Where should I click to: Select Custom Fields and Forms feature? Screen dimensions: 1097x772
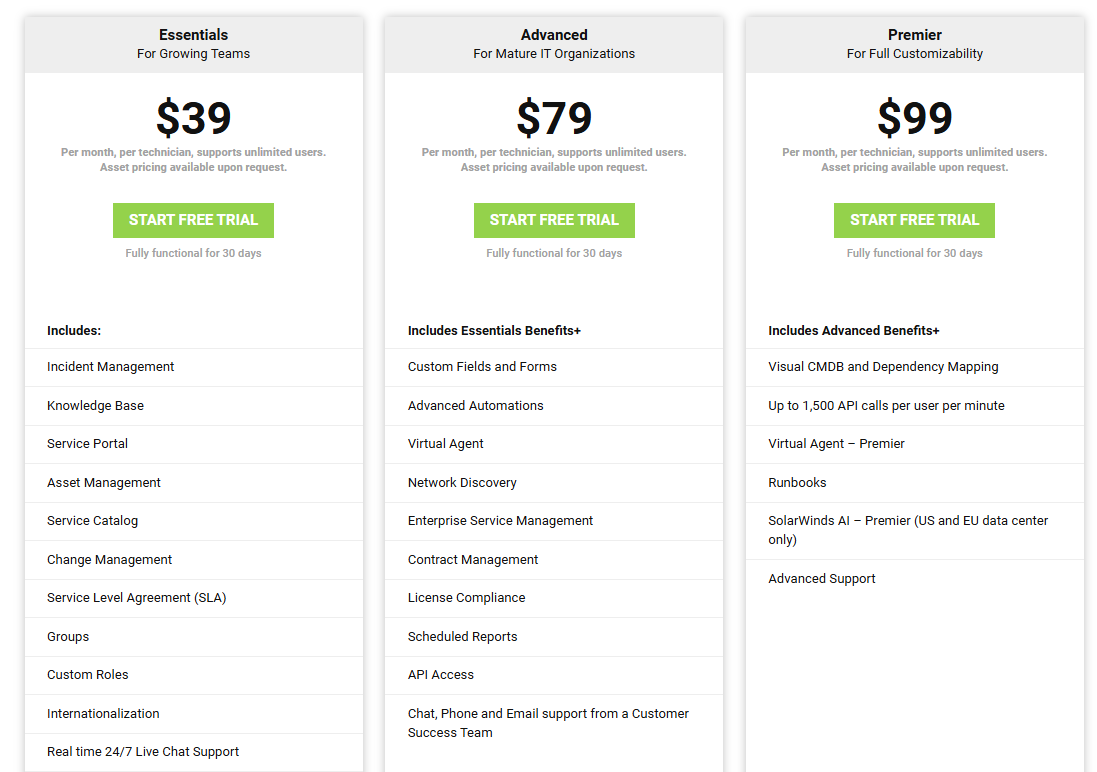(482, 367)
